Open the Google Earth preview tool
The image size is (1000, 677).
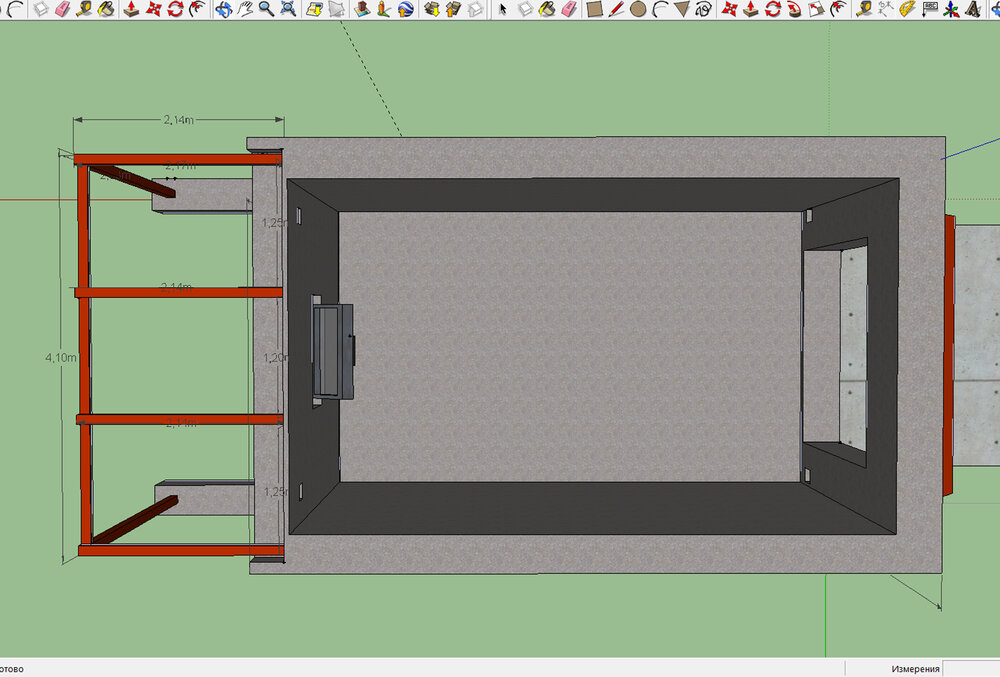[405, 9]
